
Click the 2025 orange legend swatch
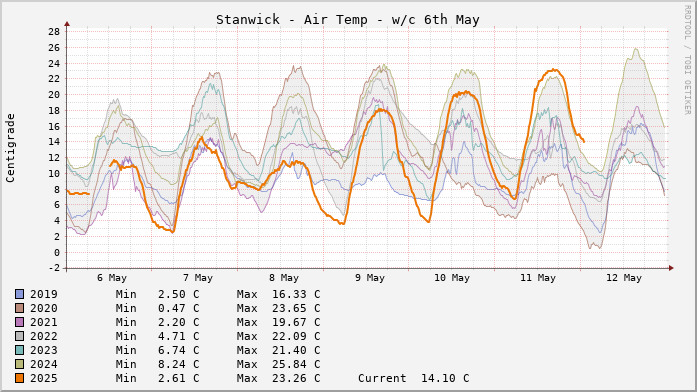click(20, 378)
